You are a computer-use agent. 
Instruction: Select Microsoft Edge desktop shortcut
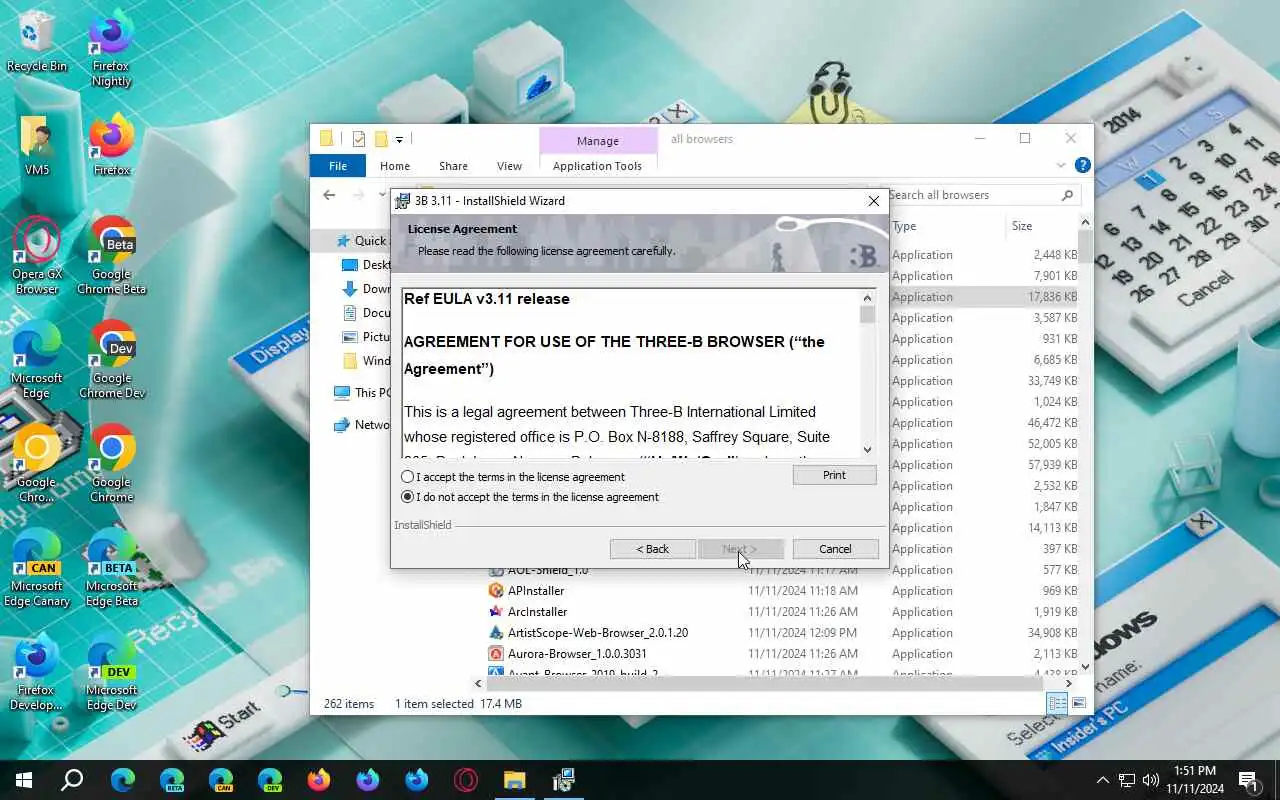point(37,360)
